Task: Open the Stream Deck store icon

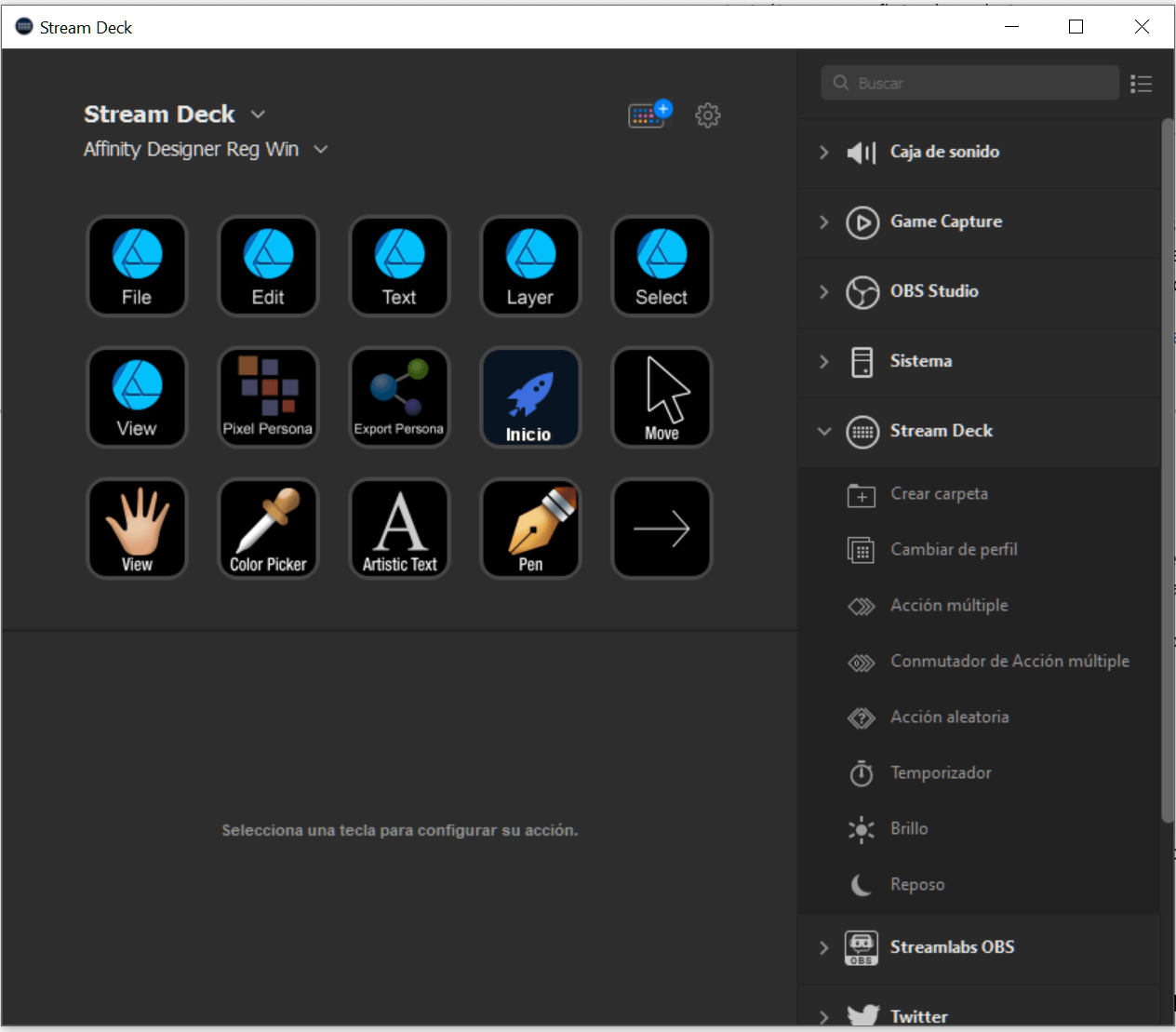Action: [649, 114]
